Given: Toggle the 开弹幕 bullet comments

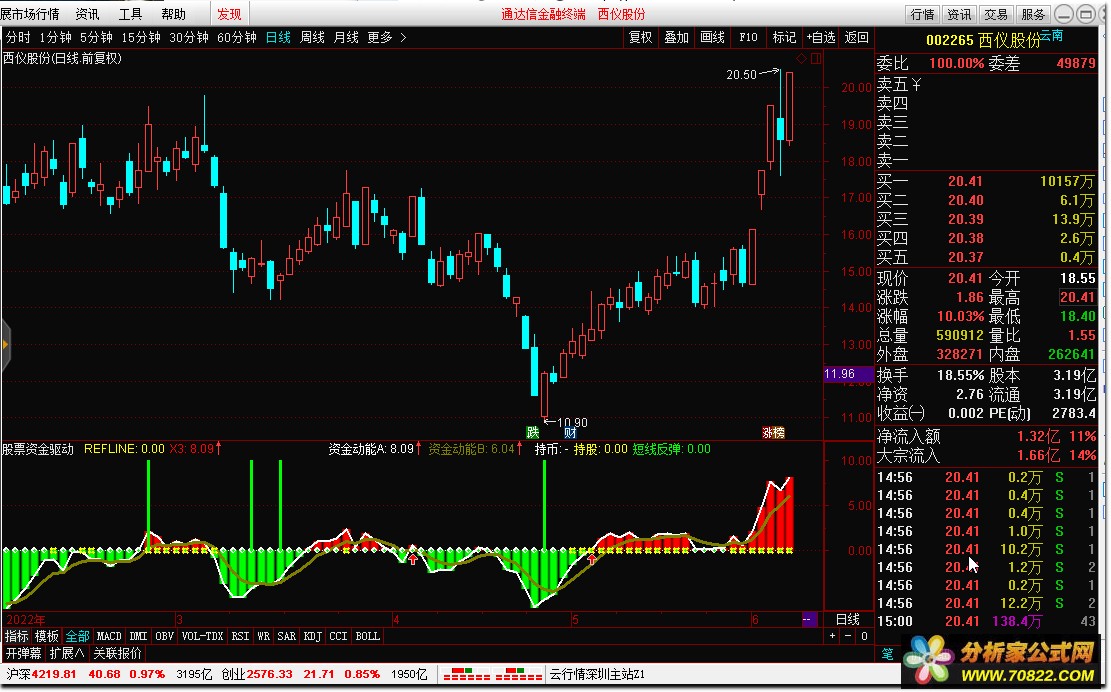Looking at the screenshot, I should [24, 653].
